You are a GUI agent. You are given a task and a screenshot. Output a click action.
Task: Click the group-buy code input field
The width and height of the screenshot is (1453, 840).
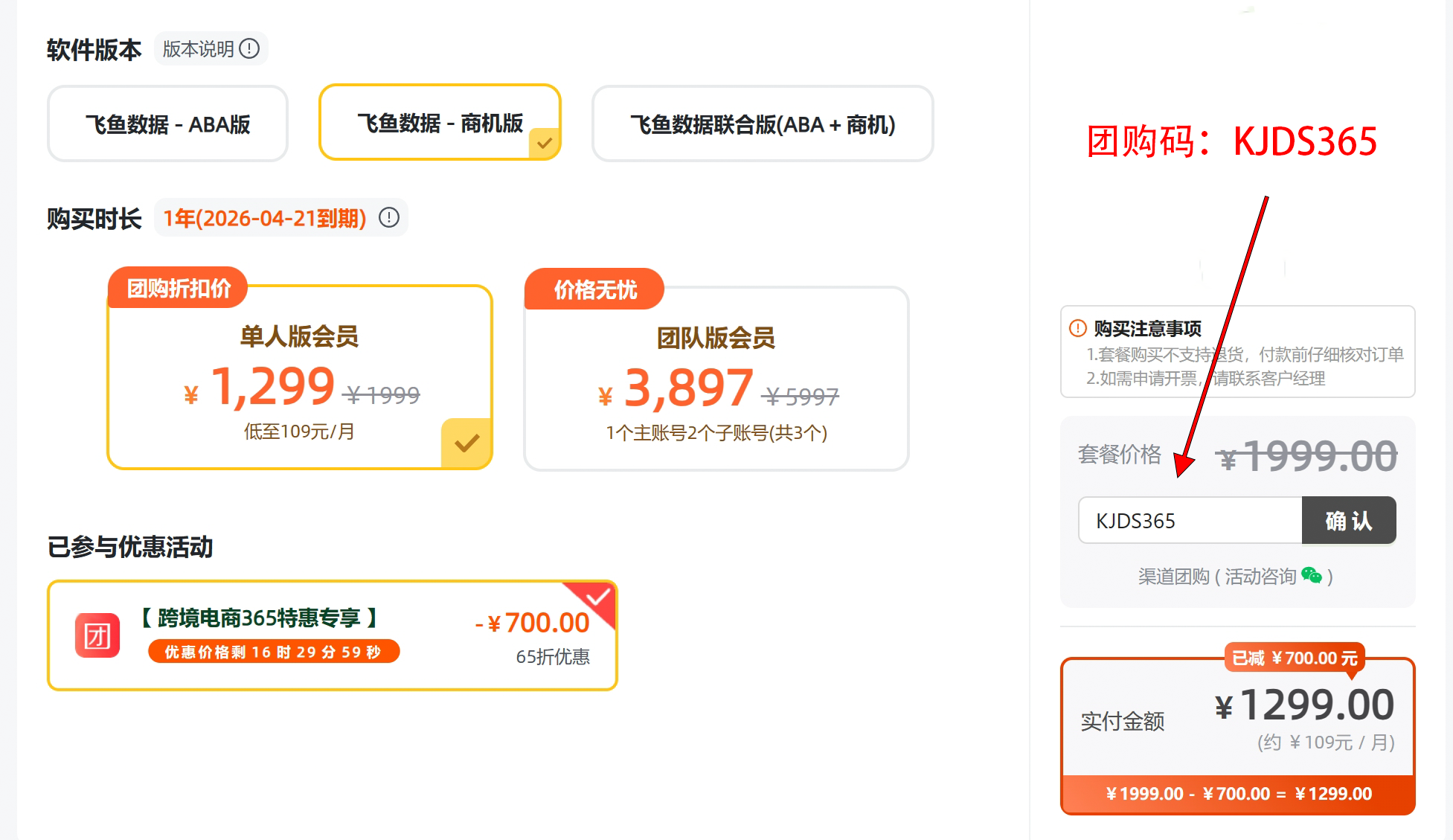tap(1190, 521)
